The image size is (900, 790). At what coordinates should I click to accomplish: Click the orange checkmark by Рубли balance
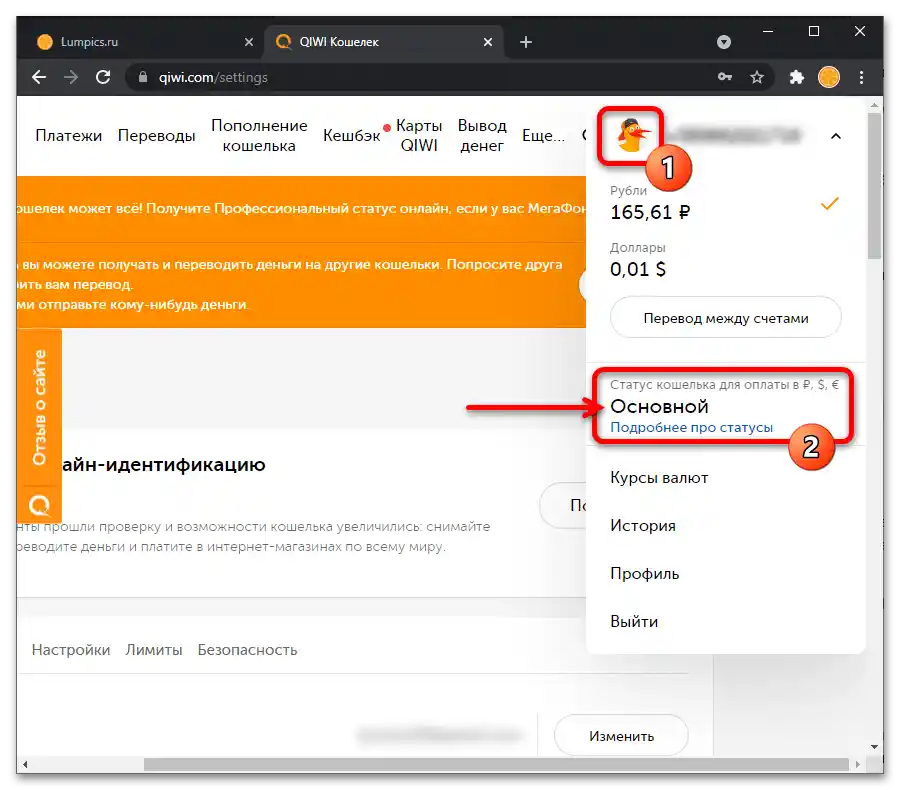829,203
